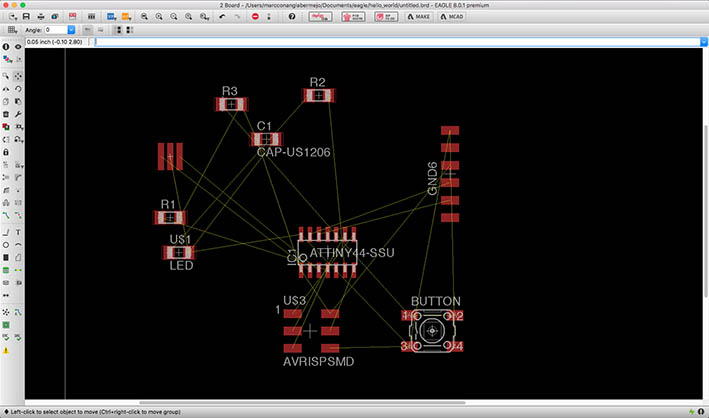Screen dimensions: 709x418
Task: Click the "AVRISPSMD" label
Action: pos(318,361)
